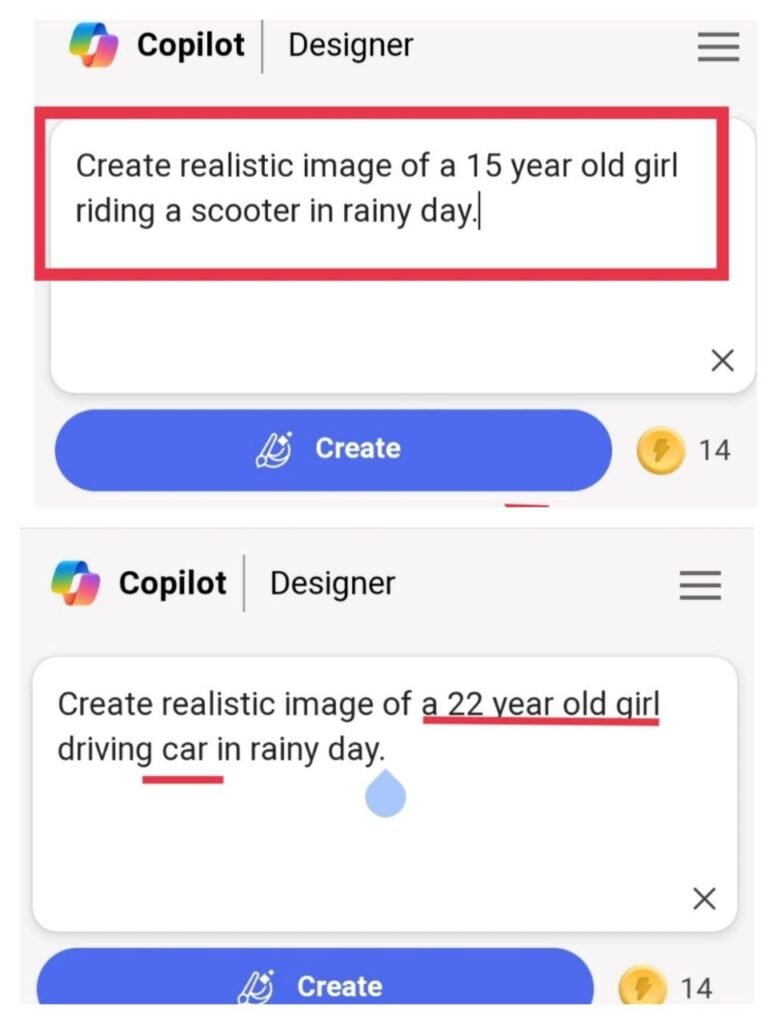Click the lightning boost coin next to 14
Viewport: 777px width, 1024px height.
pos(663,451)
